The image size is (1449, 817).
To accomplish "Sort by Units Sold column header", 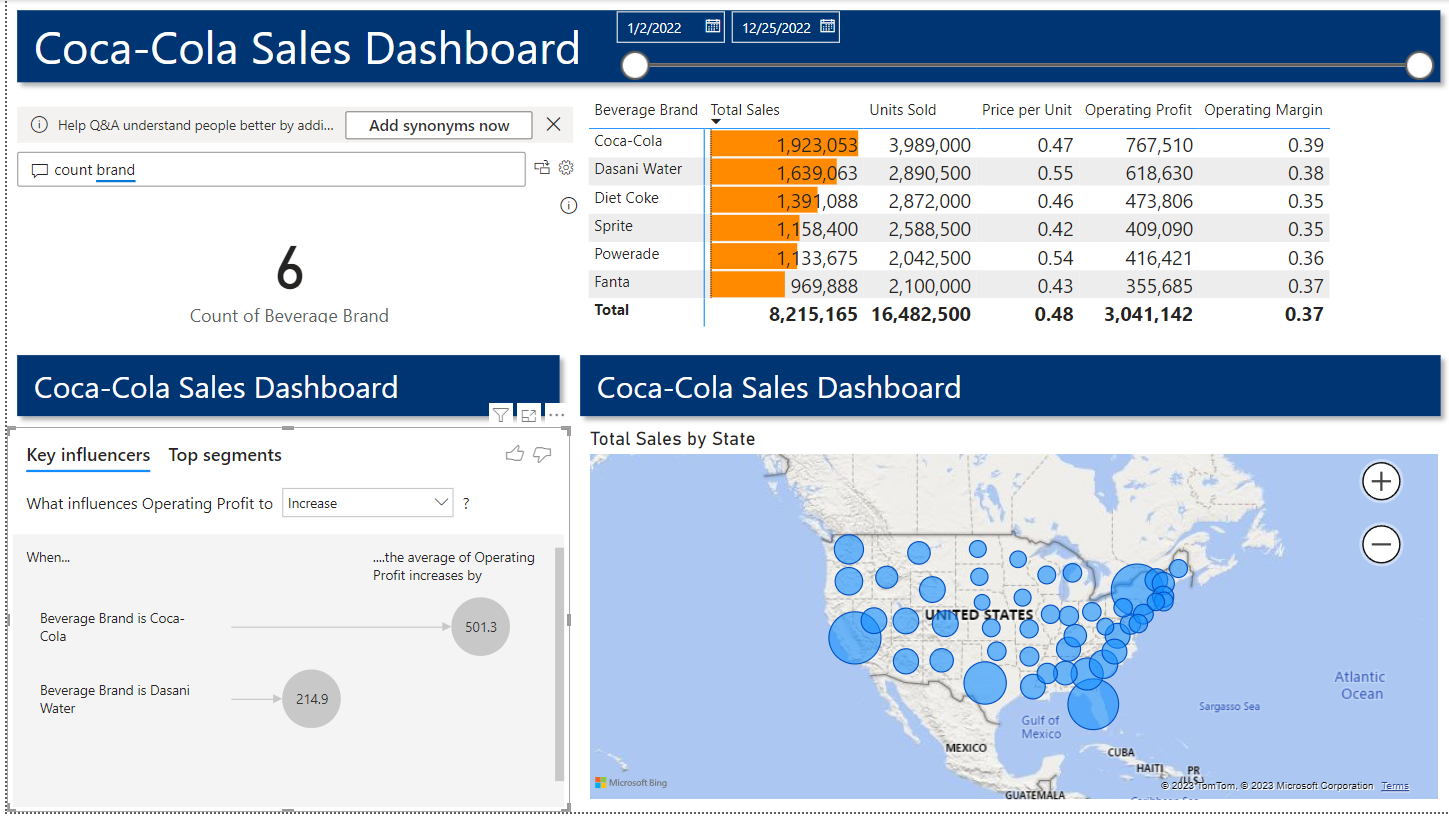I will [903, 110].
